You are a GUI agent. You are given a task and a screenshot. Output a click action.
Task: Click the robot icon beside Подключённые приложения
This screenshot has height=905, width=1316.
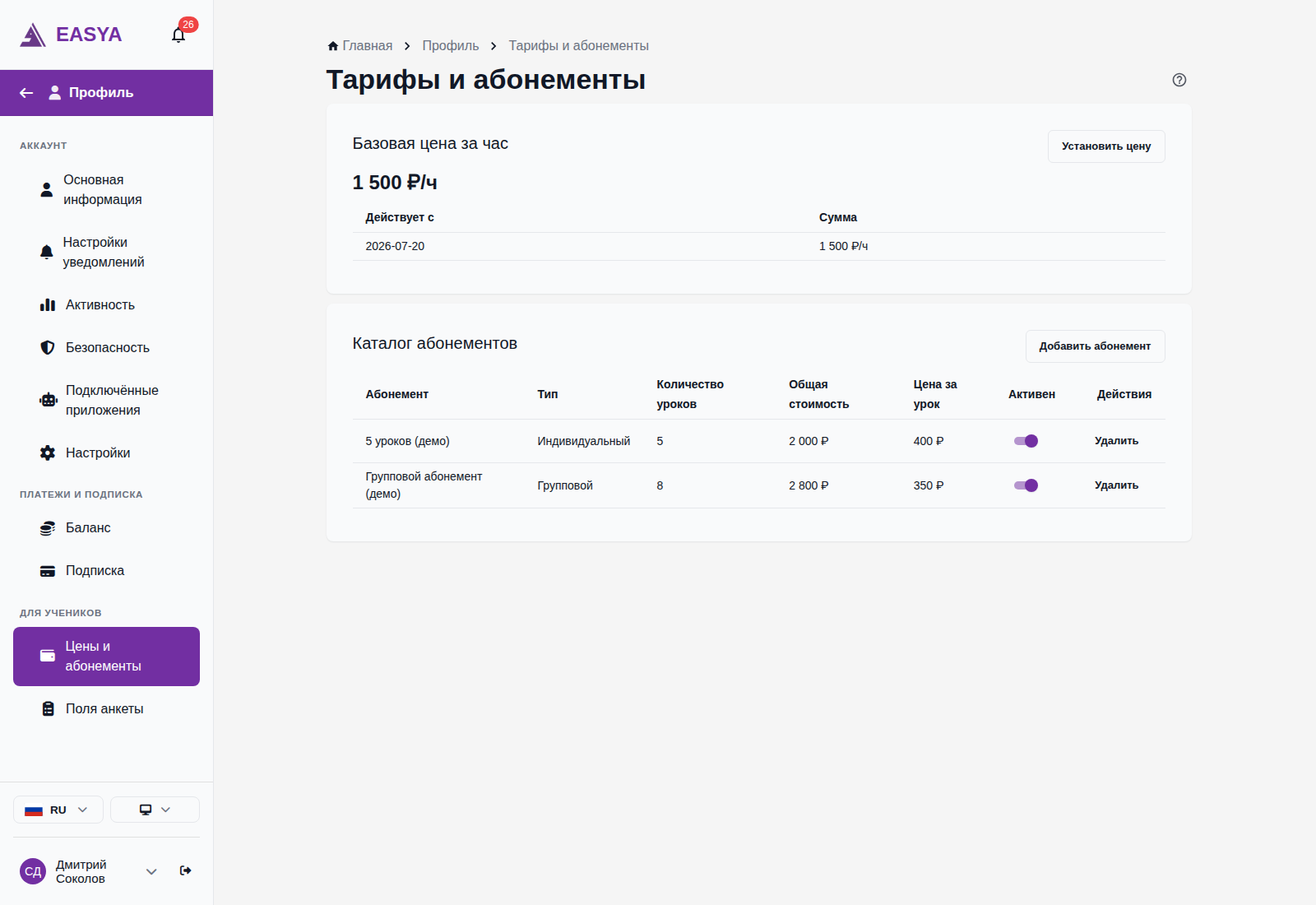49,401
